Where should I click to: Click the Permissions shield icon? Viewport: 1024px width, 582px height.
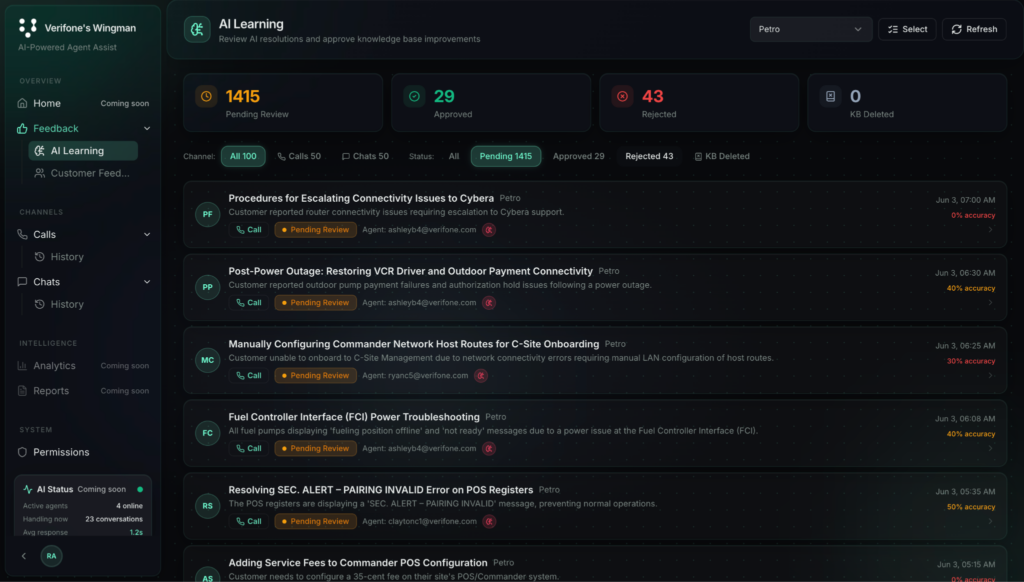tap(22, 452)
